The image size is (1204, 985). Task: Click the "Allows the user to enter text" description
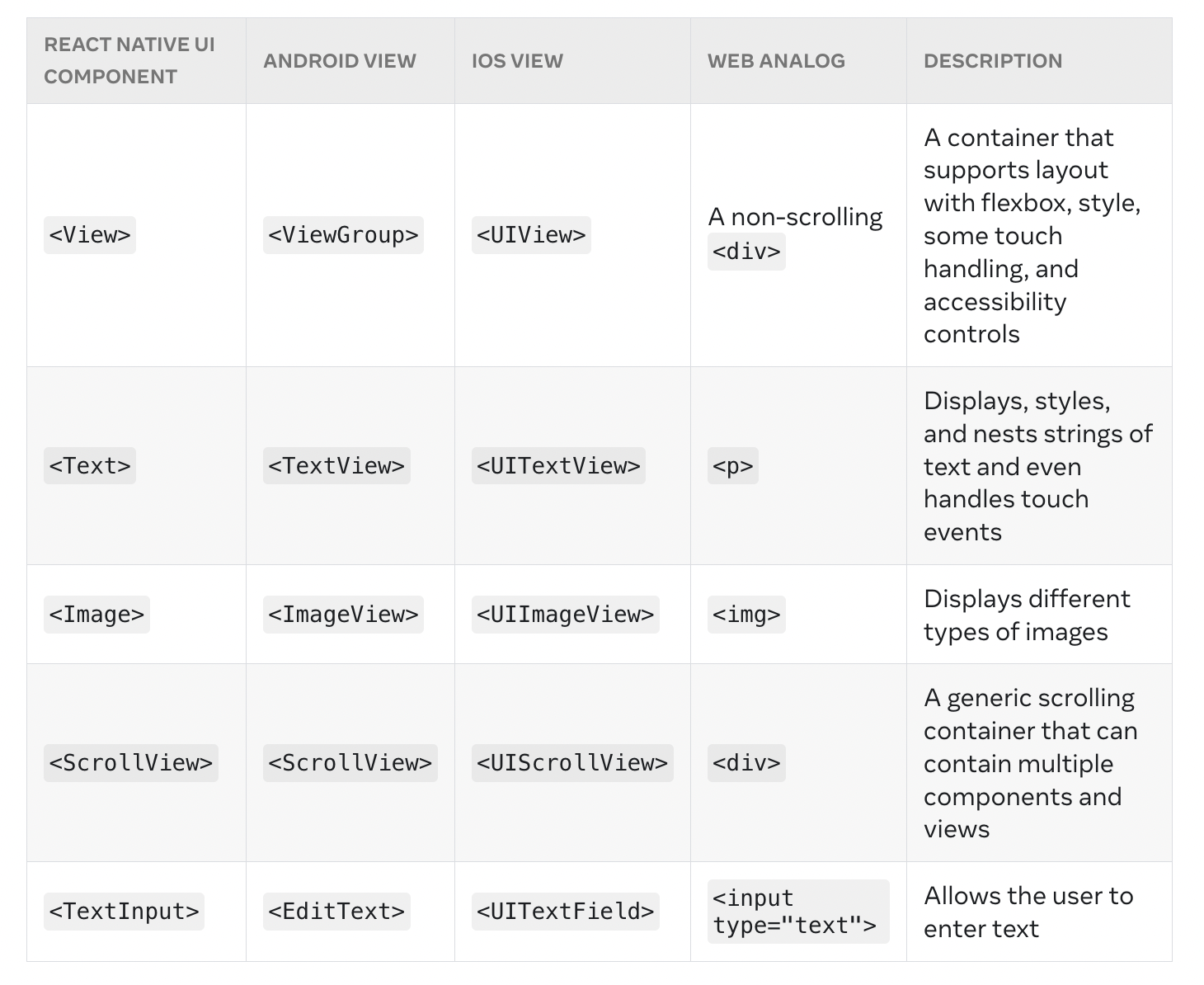tap(1028, 912)
